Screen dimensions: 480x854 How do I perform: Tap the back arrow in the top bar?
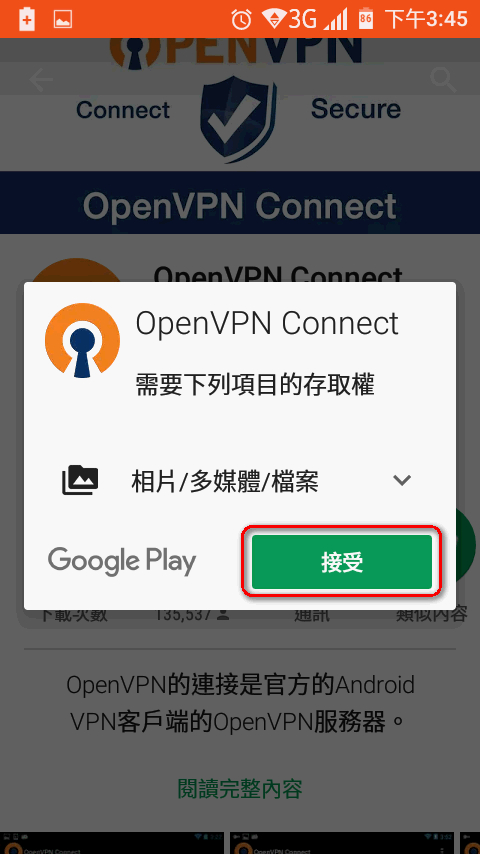tap(41, 80)
